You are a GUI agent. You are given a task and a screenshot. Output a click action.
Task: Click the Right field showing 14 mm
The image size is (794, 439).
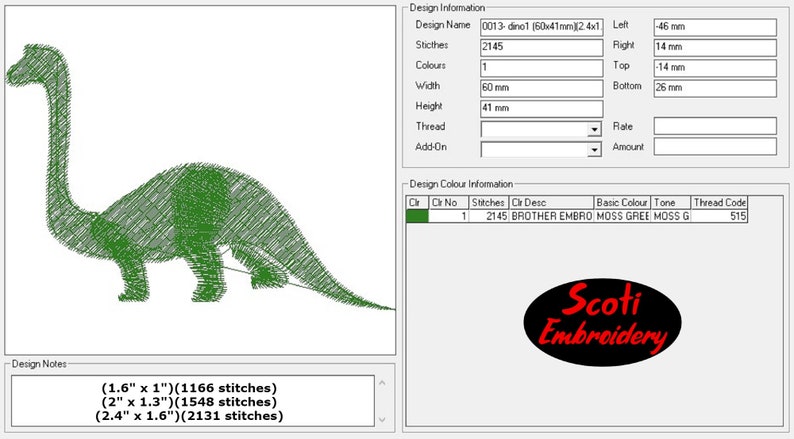(x=714, y=47)
